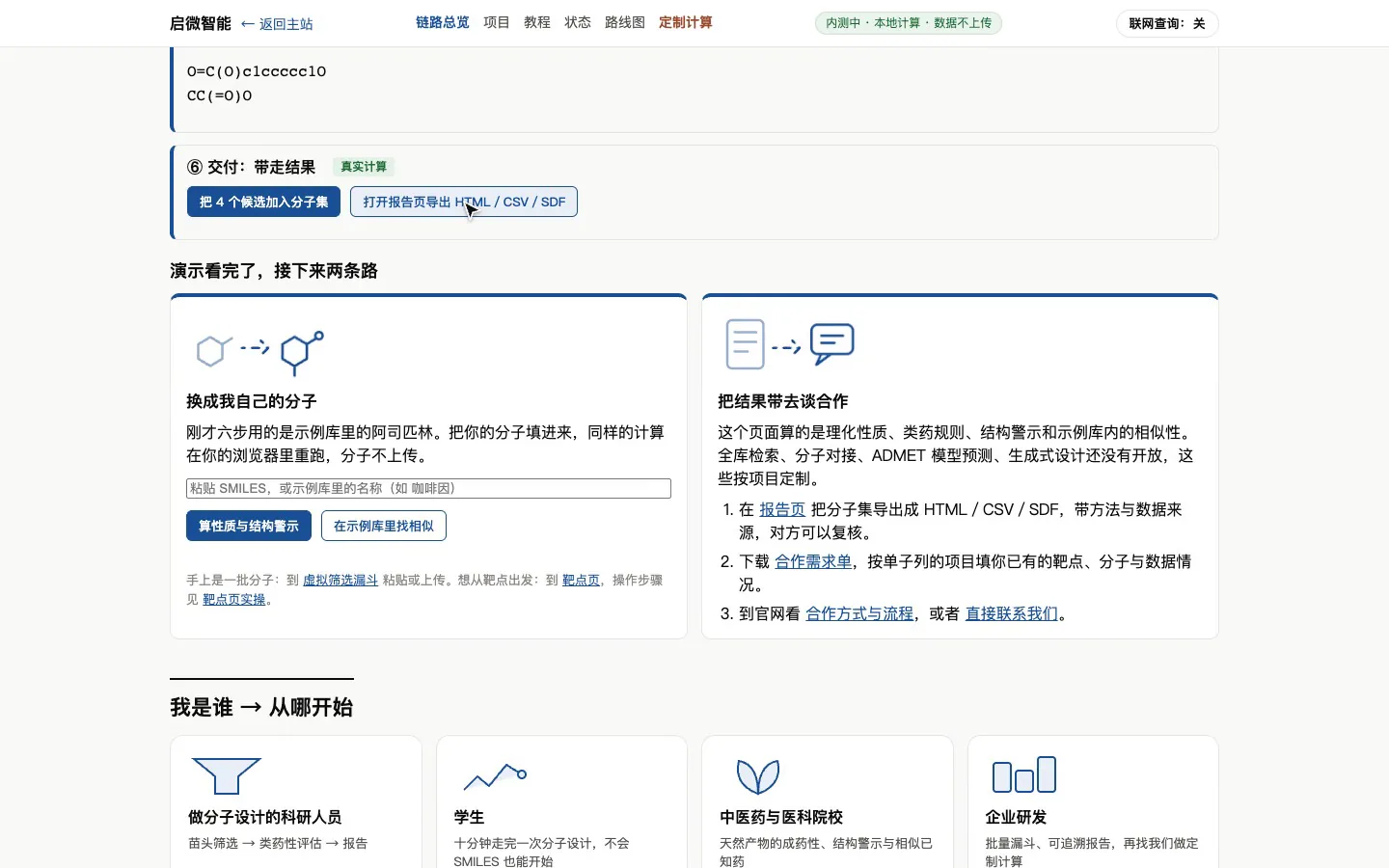Open the 靶点页 link
Image resolution: width=1389 pixels, height=868 pixels.
(x=581, y=581)
